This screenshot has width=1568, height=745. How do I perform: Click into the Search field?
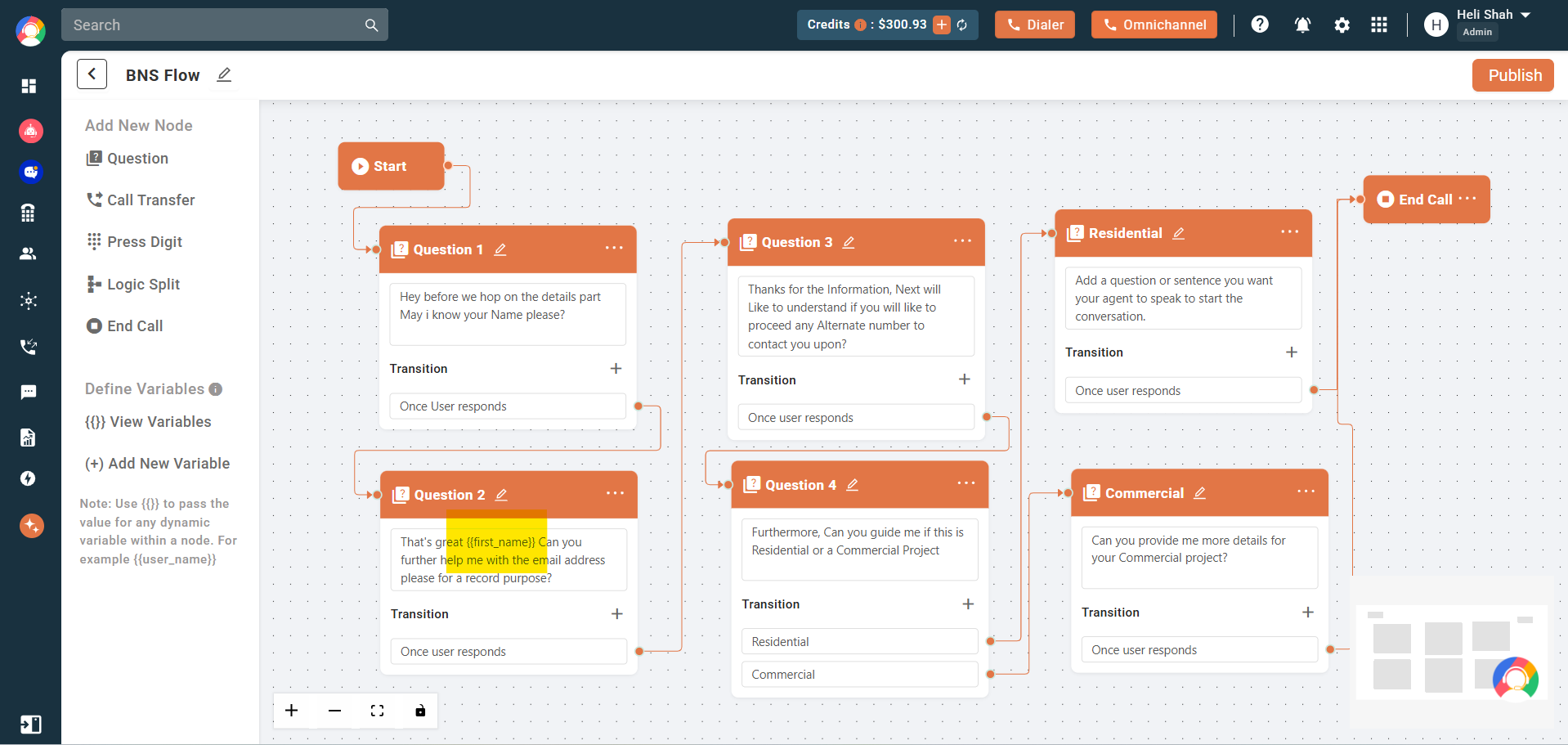click(x=225, y=25)
